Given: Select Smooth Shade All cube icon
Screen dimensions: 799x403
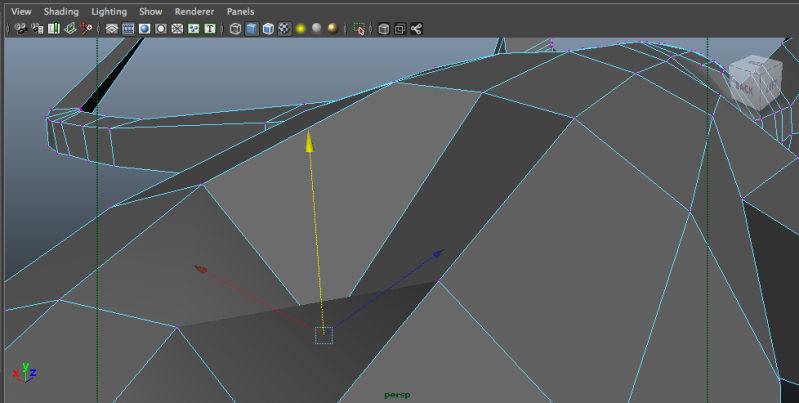Looking at the screenshot, I should [x=252, y=29].
